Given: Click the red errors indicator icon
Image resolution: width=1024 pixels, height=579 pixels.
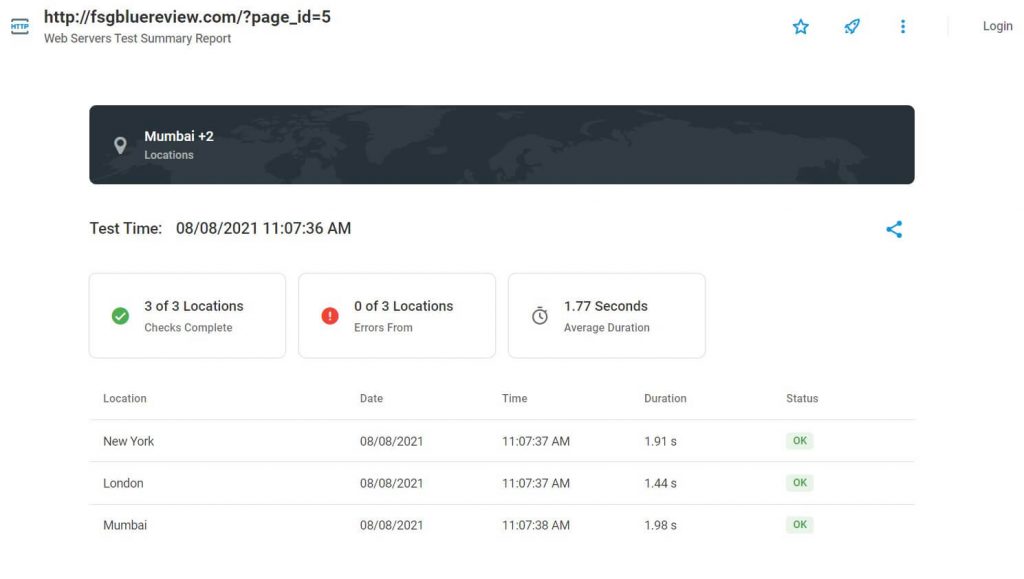Looking at the screenshot, I should coord(330,314).
